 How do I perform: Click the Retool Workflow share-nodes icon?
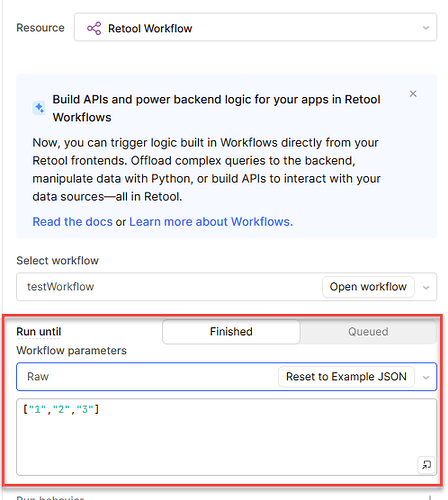click(94, 28)
